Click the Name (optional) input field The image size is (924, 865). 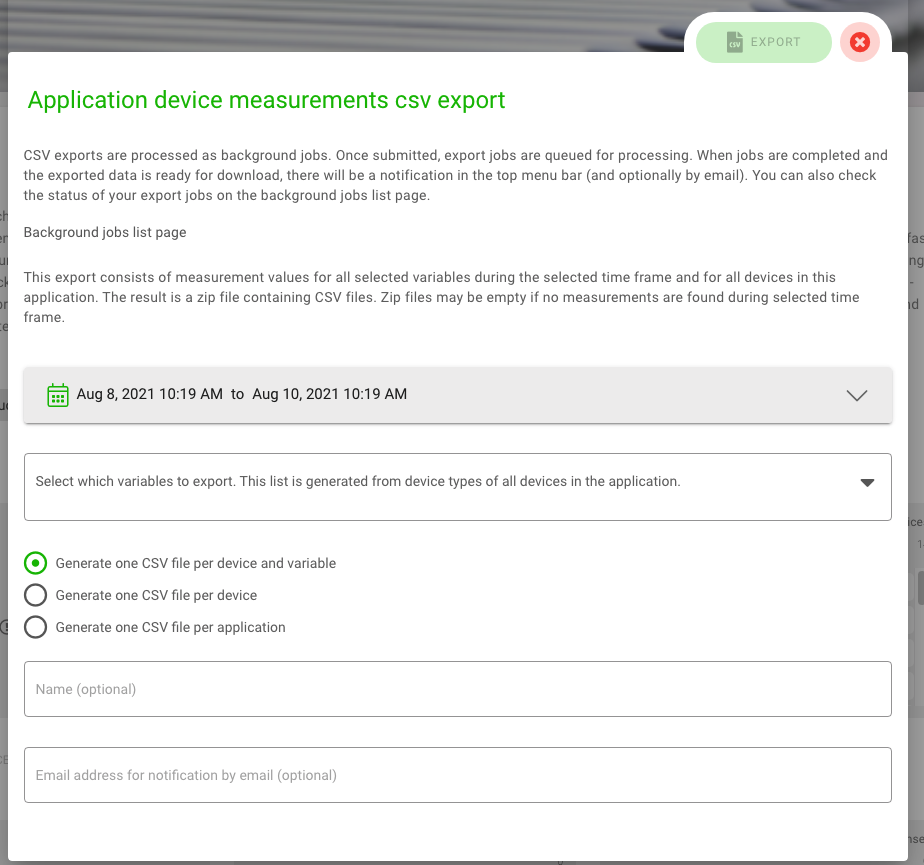pyautogui.click(x=457, y=689)
